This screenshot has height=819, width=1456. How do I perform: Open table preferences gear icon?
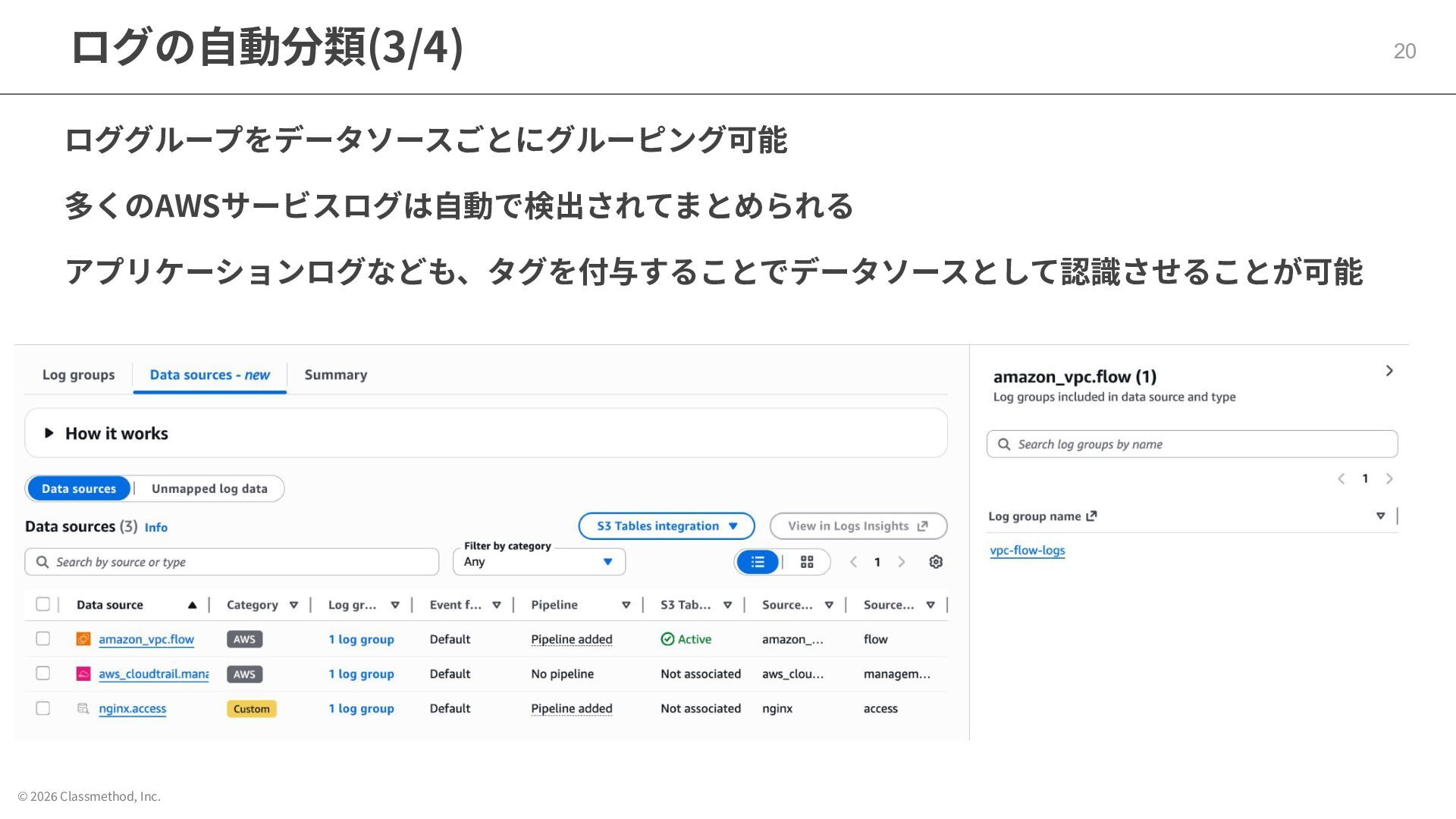point(936,562)
